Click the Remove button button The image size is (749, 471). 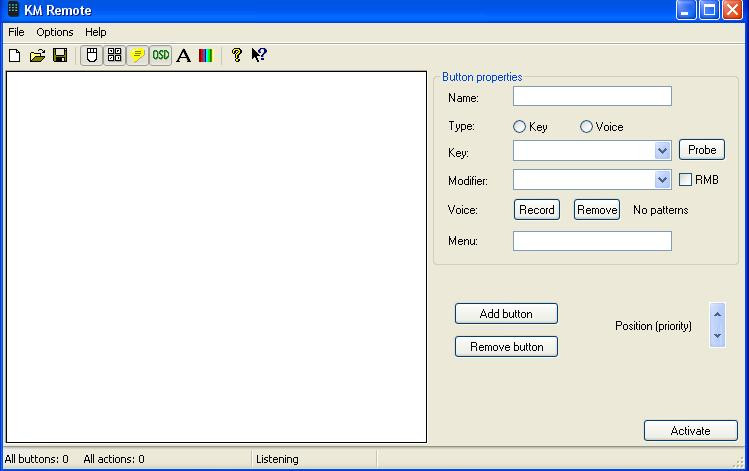pyautogui.click(x=506, y=347)
